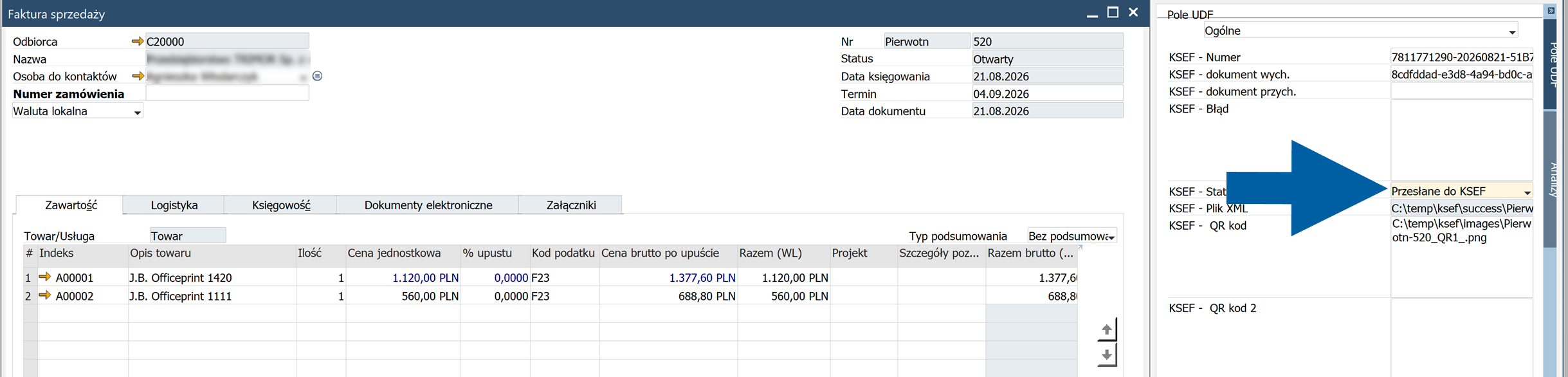Viewport: 1568px width, 377px height.
Task: Click the KSEF - Numer field
Action: click(1461, 57)
